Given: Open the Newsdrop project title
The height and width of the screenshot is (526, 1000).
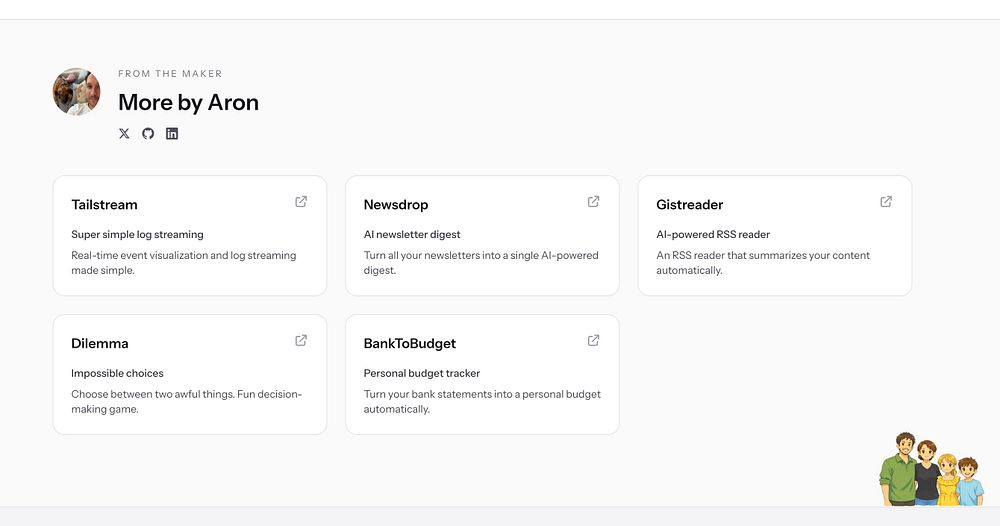Looking at the screenshot, I should 396,205.
